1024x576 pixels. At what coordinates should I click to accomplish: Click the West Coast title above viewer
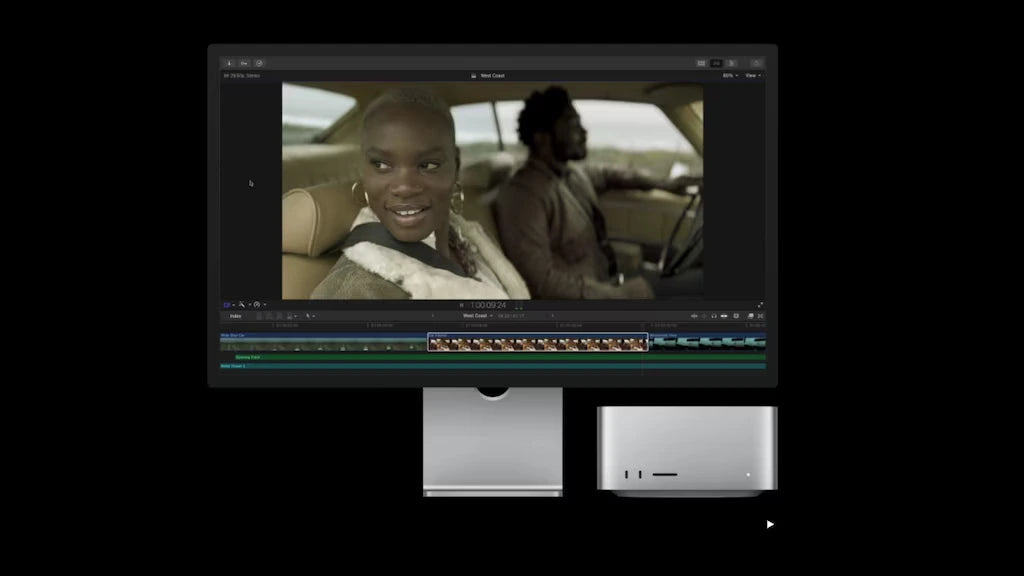pyautogui.click(x=492, y=75)
